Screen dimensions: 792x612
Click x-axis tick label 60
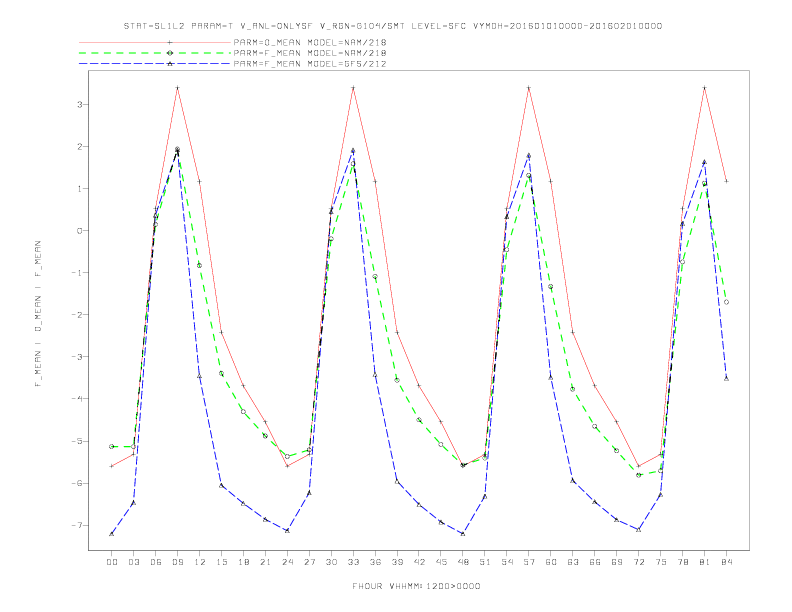(551, 562)
